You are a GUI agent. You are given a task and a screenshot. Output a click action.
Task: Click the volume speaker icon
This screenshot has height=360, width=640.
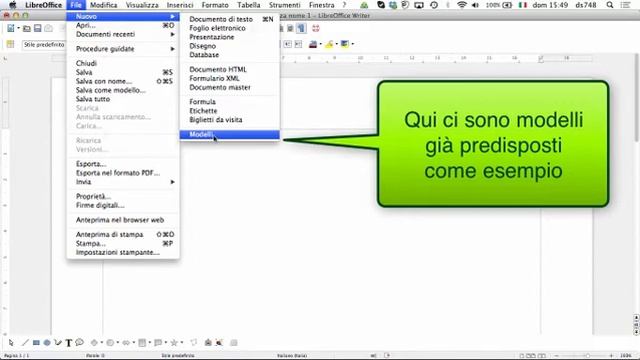[x=475, y=5]
